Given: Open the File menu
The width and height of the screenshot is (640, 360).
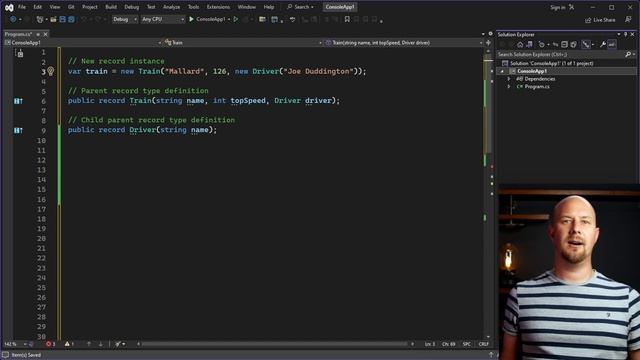Looking at the screenshot, I should (22, 7).
